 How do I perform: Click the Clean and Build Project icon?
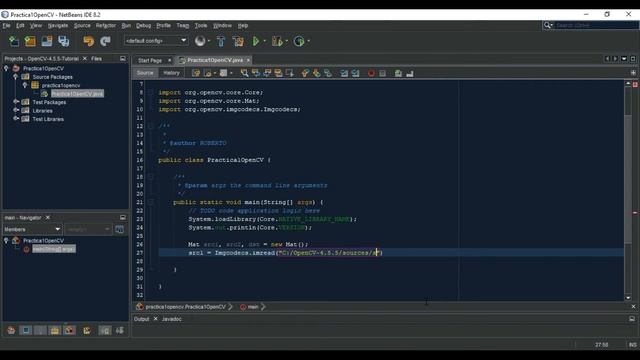coord(238,41)
